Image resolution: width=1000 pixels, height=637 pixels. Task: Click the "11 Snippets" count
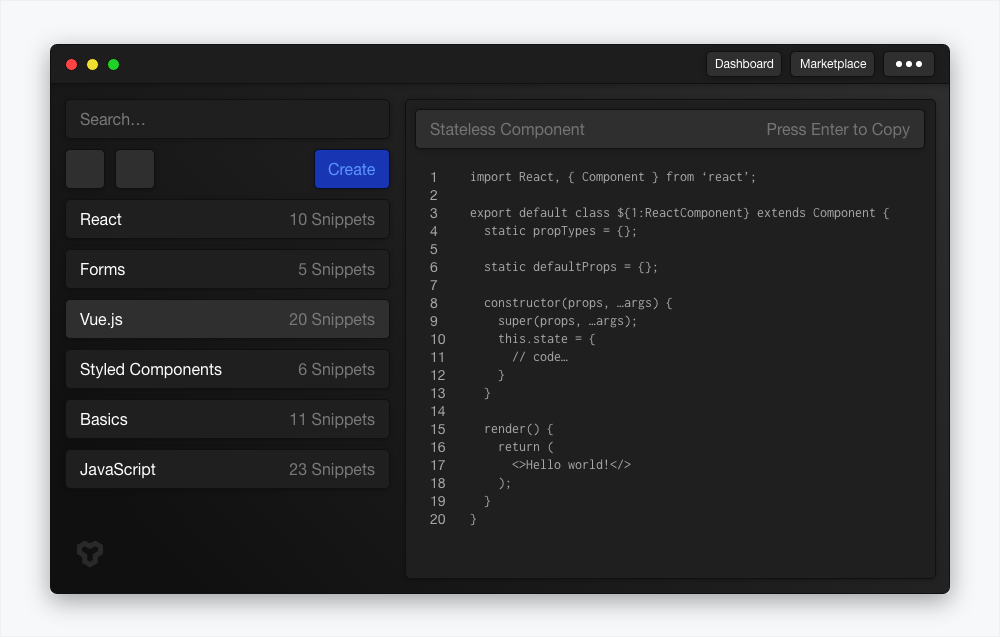332,419
